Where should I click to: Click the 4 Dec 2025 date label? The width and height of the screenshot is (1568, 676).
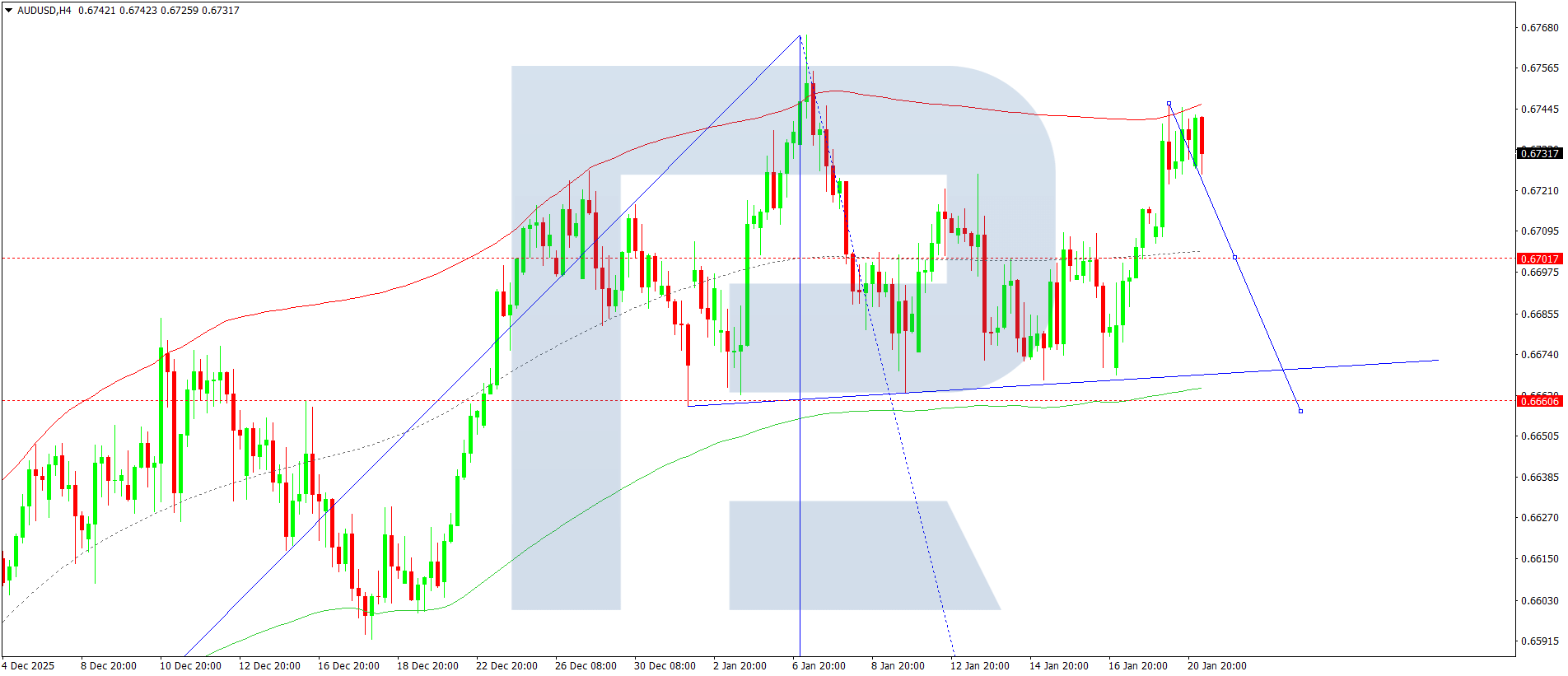pyautogui.click(x=28, y=665)
